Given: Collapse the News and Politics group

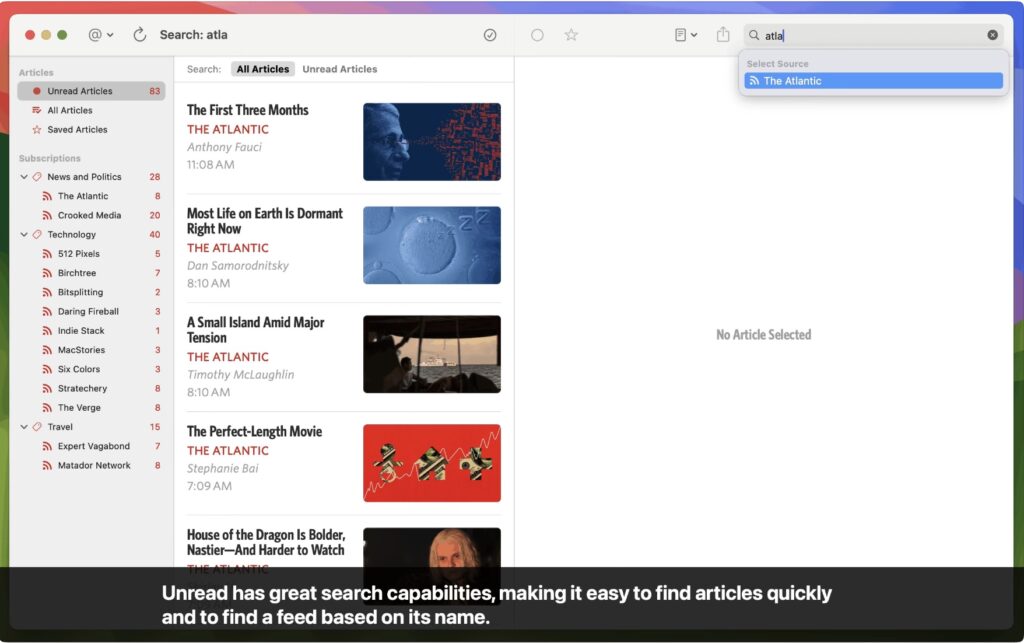Looking at the screenshot, I should point(23,176).
